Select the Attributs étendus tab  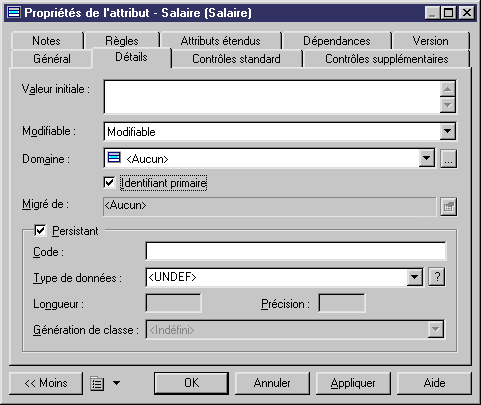[220, 41]
